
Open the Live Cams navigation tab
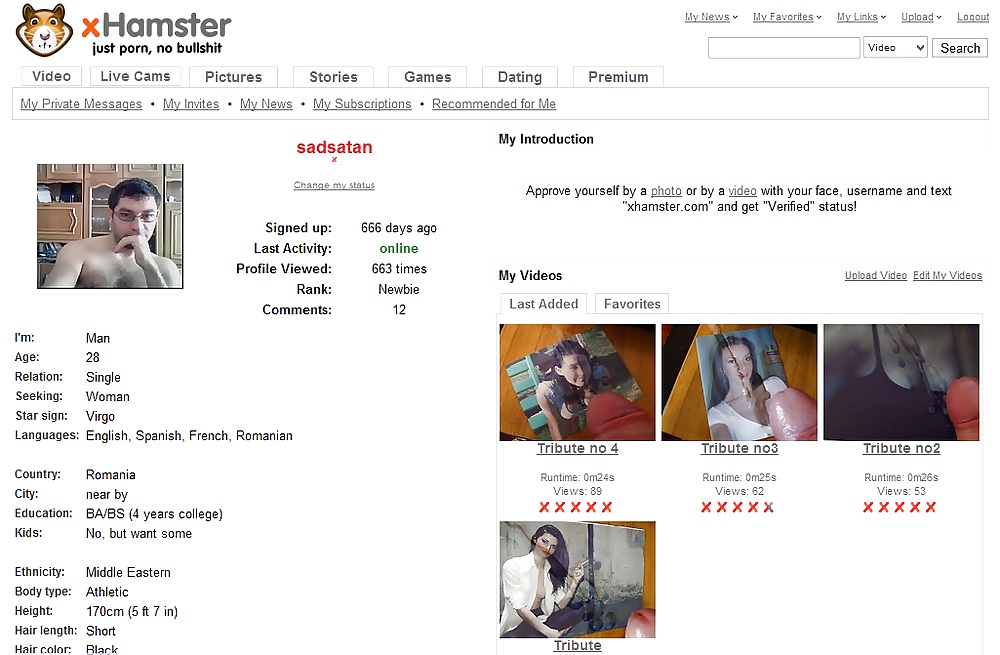coord(135,77)
